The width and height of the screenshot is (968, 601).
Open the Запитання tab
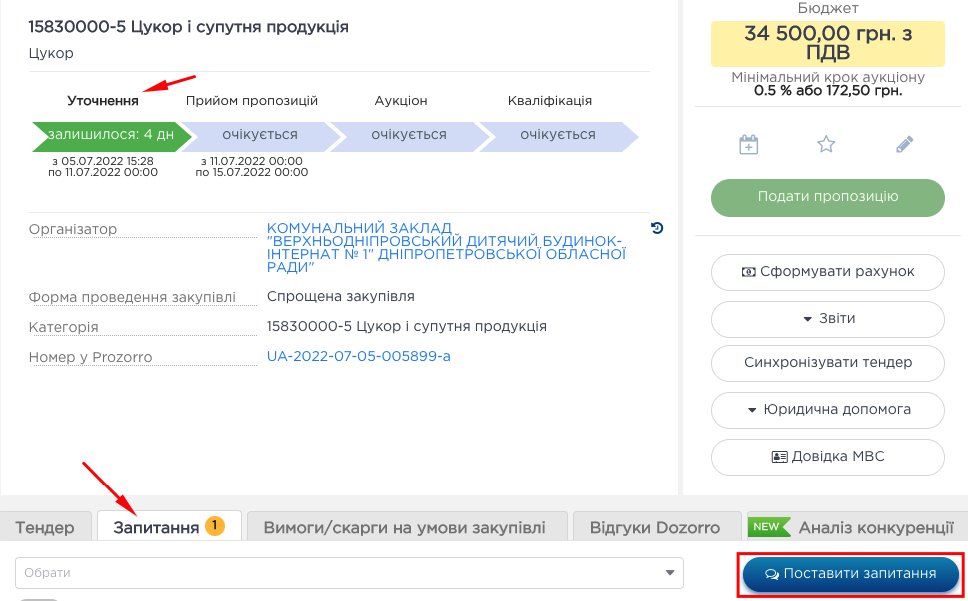pos(157,527)
